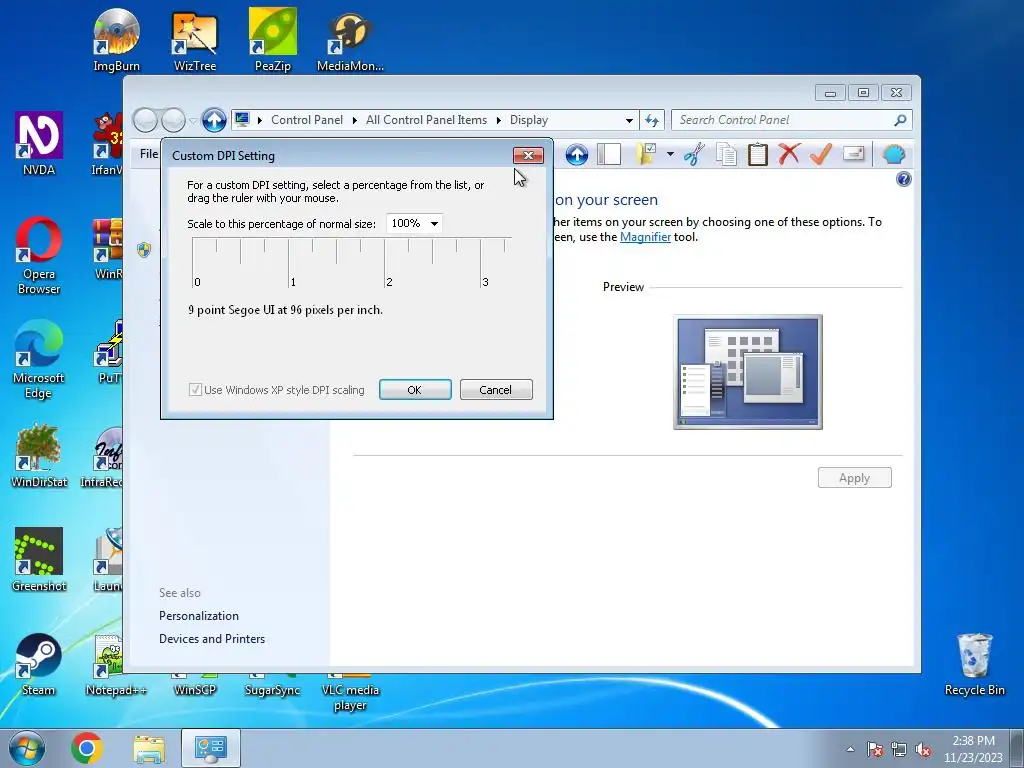This screenshot has height=768, width=1024.
Task: Open the File menu
Action: click(x=149, y=154)
